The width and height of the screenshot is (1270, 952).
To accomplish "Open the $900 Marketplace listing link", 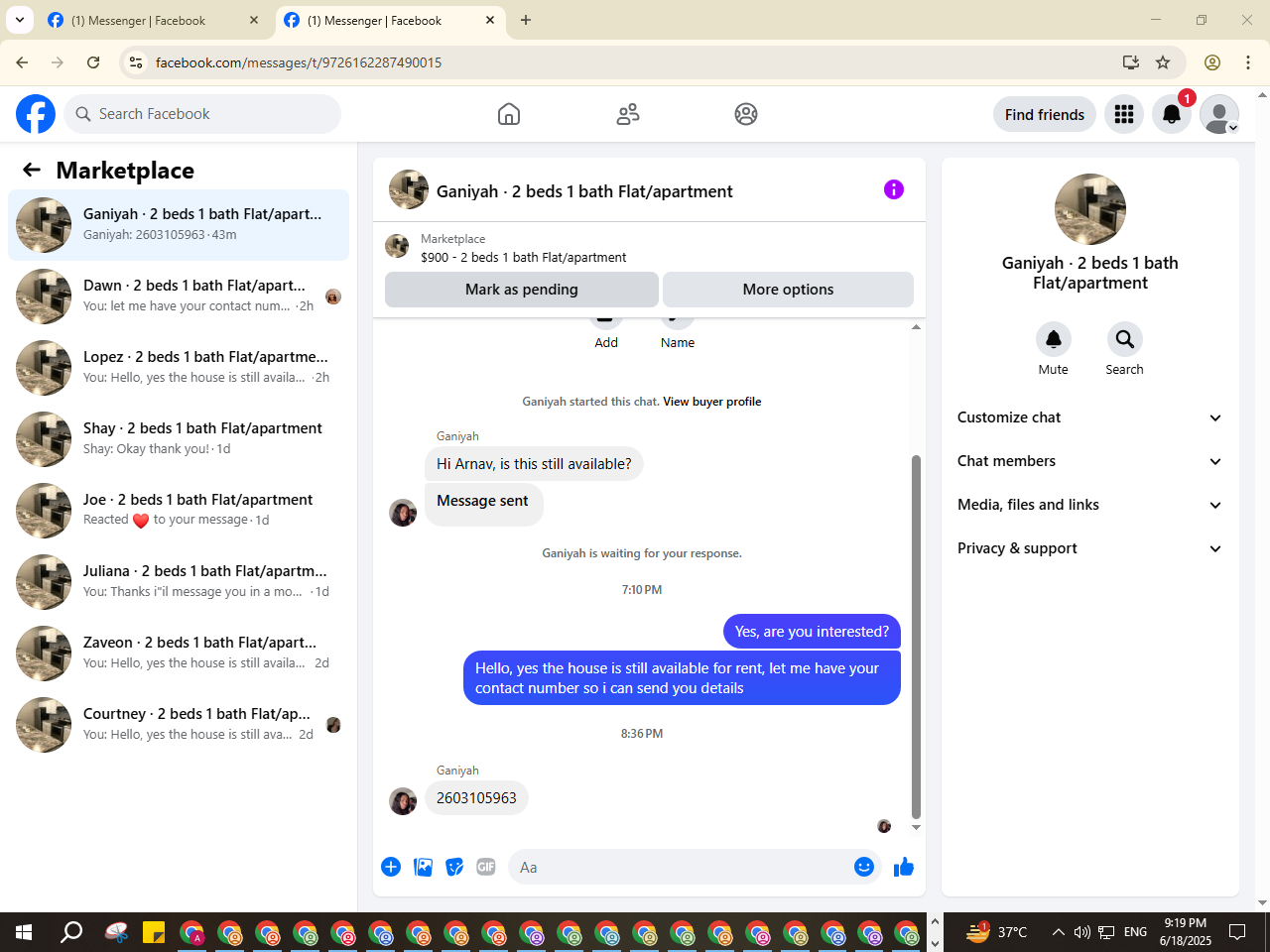I will [x=524, y=257].
